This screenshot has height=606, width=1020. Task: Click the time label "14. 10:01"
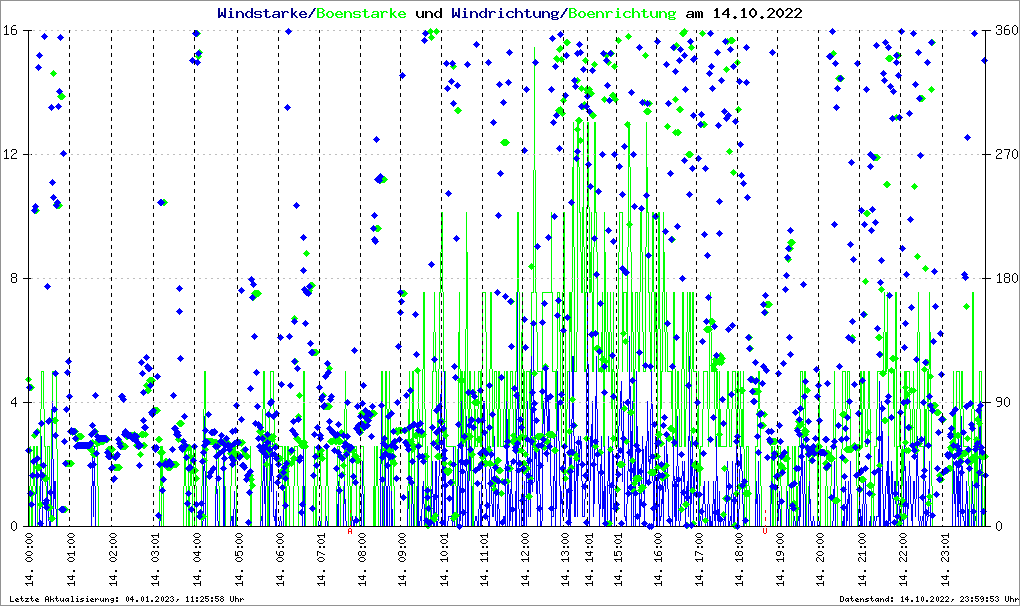443,559
